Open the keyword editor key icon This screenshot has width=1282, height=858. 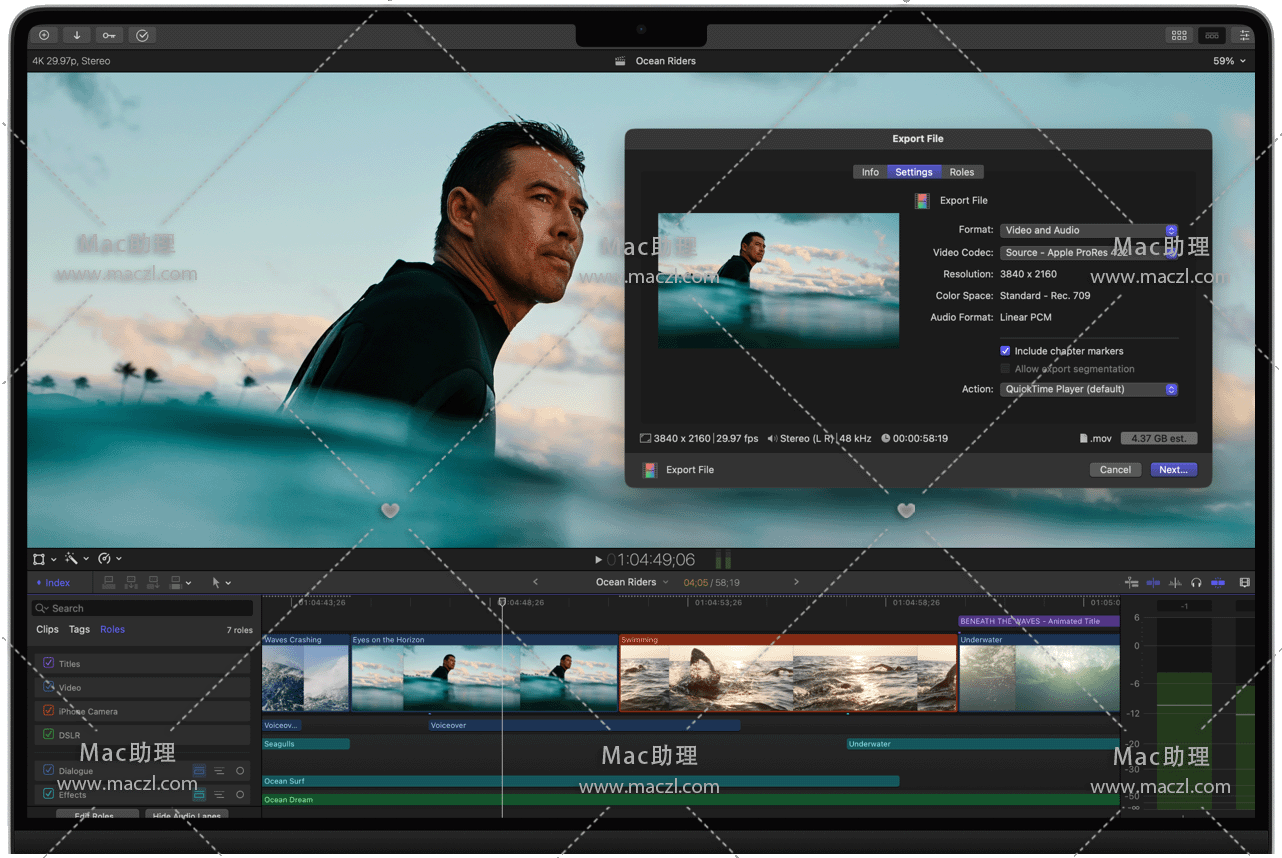pyautogui.click(x=109, y=35)
